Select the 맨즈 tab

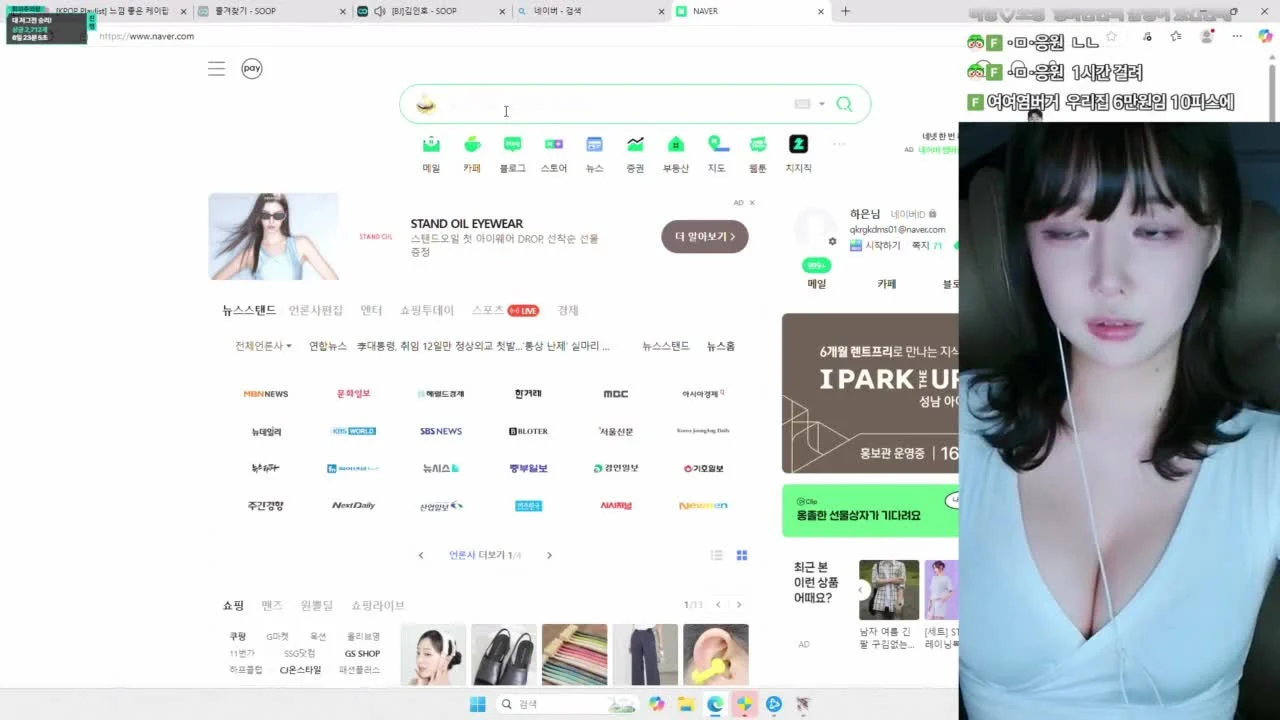[272, 605]
